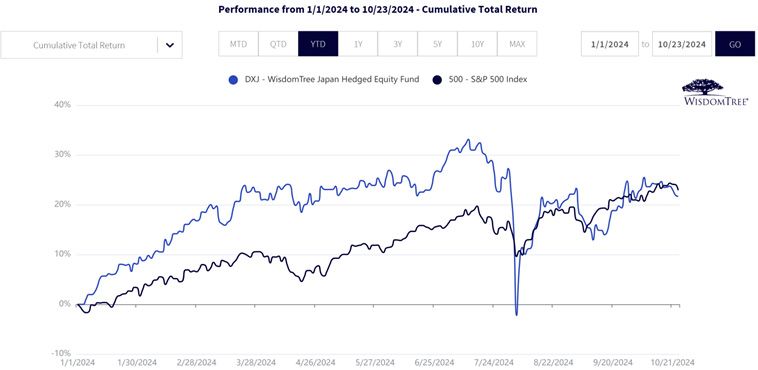Viewport: 758px width, 370px height.
Task: Switch to the 3Y period
Action: [x=397, y=44]
